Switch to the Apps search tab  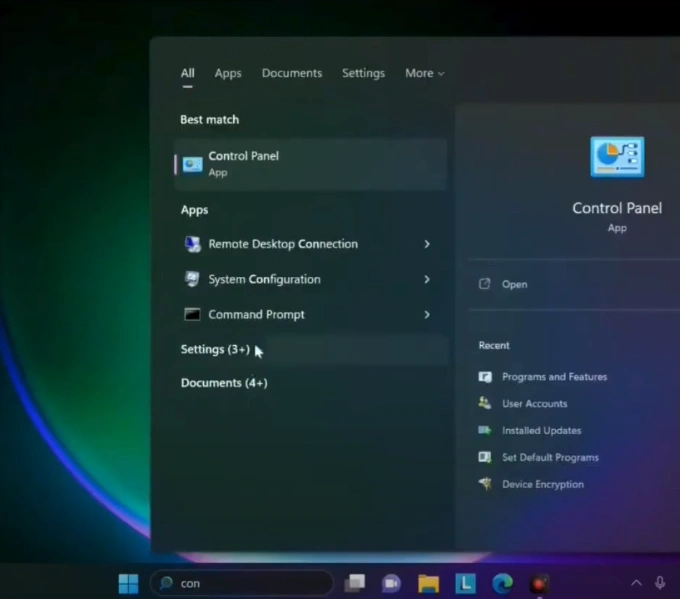(x=228, y=73)
